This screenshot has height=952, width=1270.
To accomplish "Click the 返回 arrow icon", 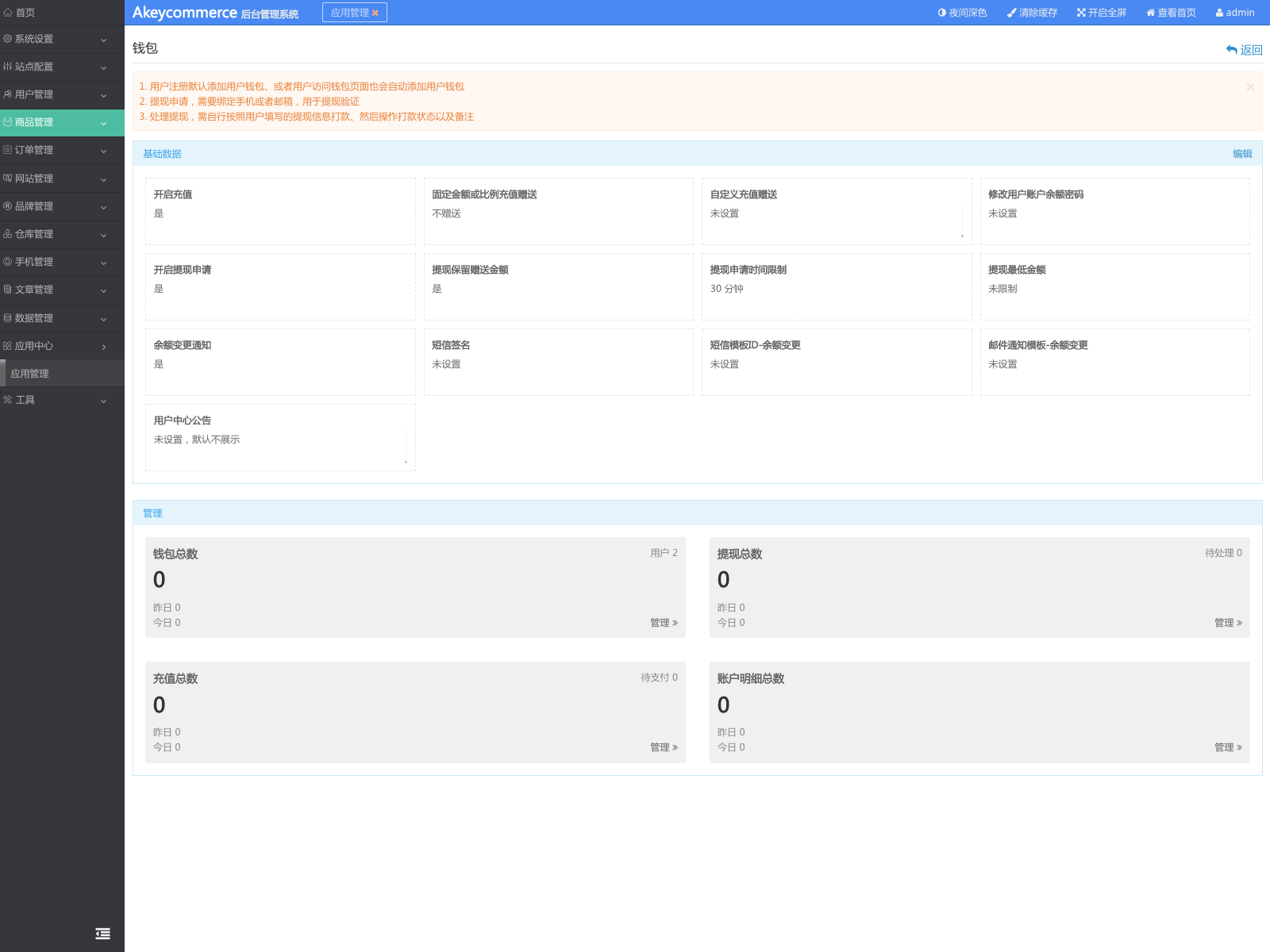I will [1232, 50].
